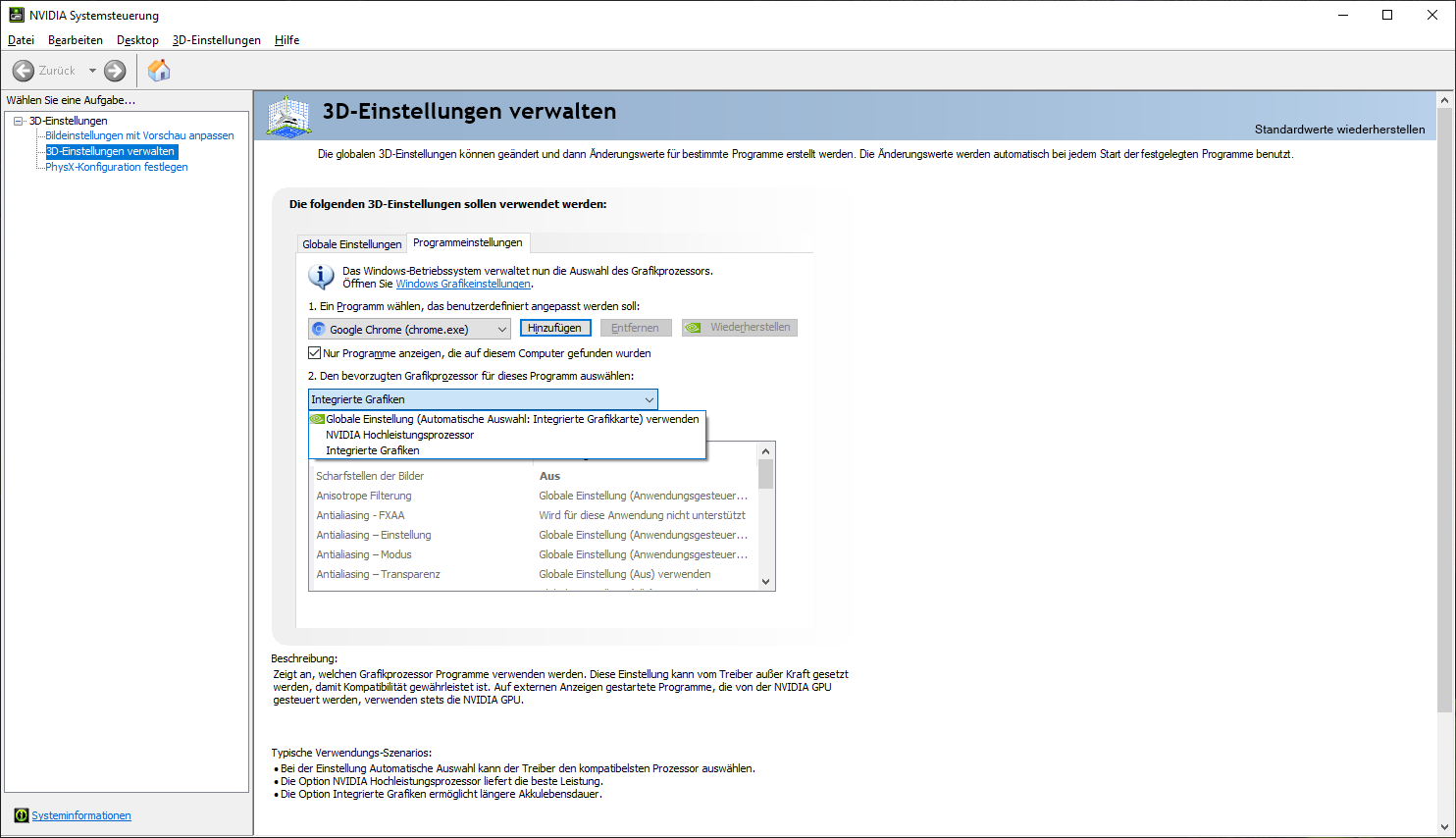The image size is (1456, 838).
Task: Select 'Bildeinstellungen mit Vorschau anpassen' tree item
Action: pos(139,135)
